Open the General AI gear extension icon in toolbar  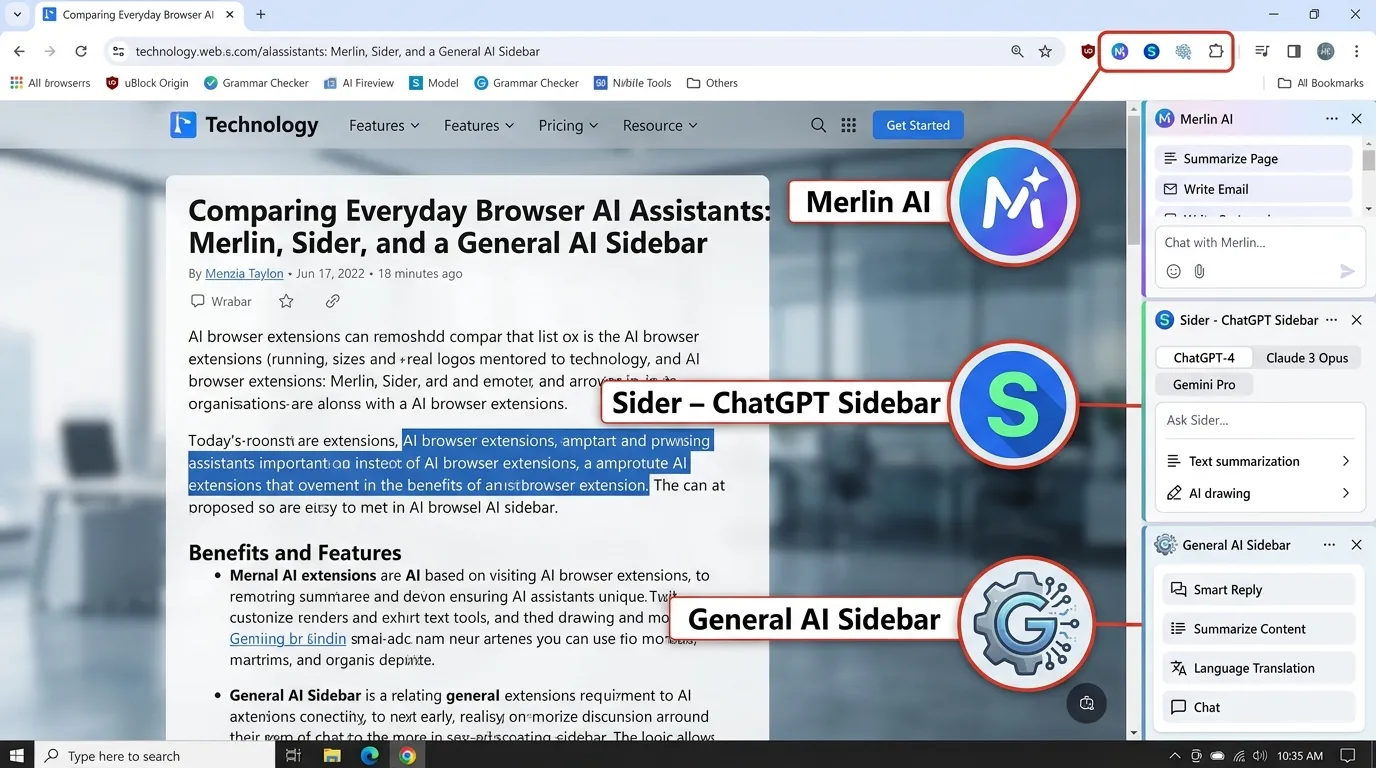pyautogui.click(x=1184, y=51)
